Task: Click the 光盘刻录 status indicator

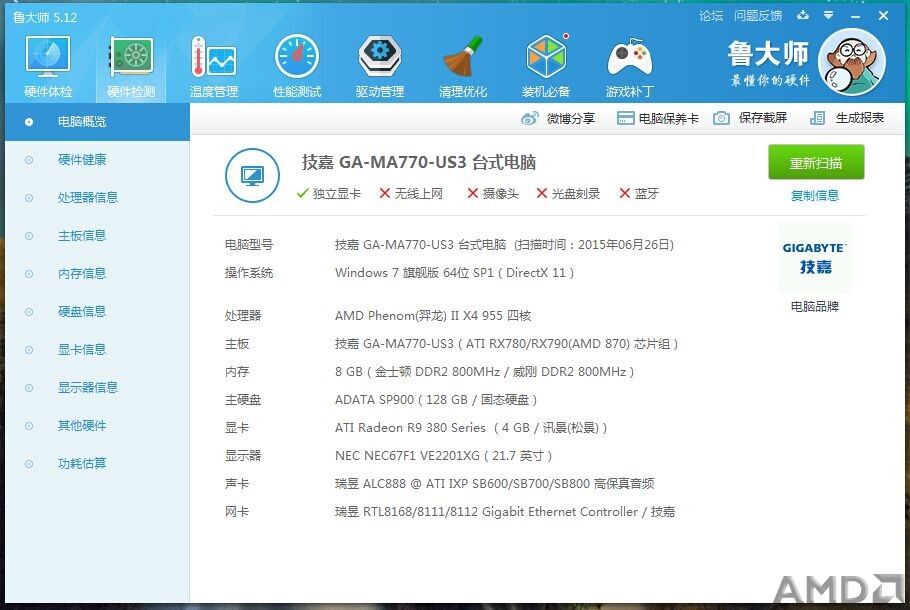Action: pos(568,193)
